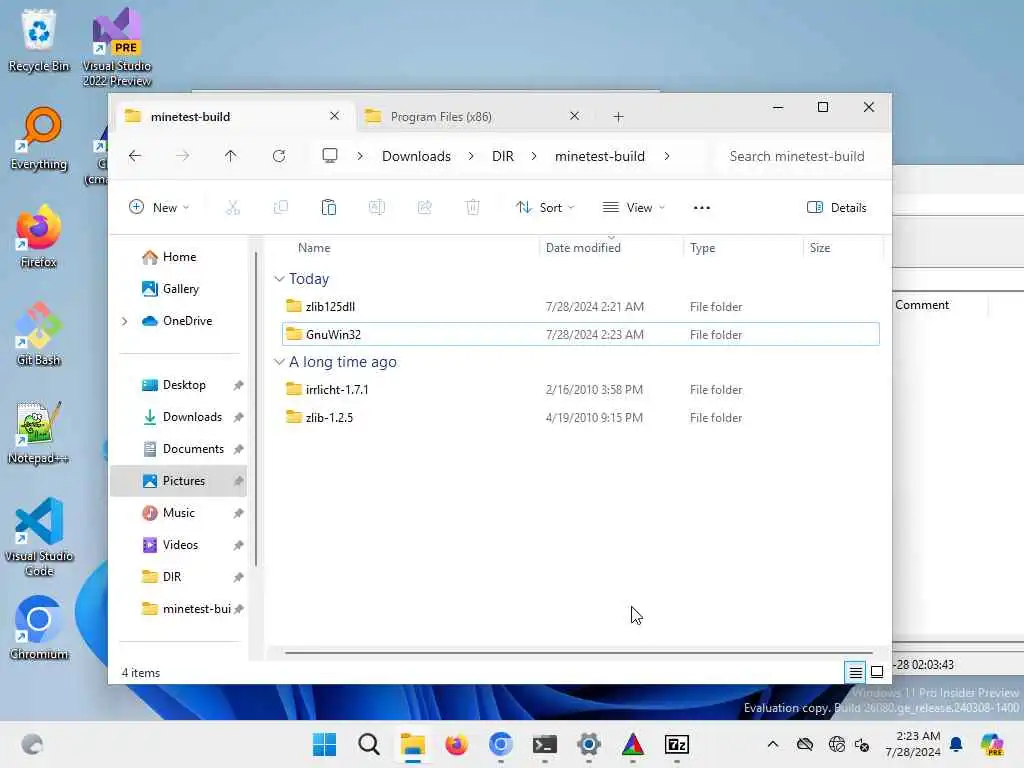Collapse the Today group
1024x768 pixels.
[280, 279]
